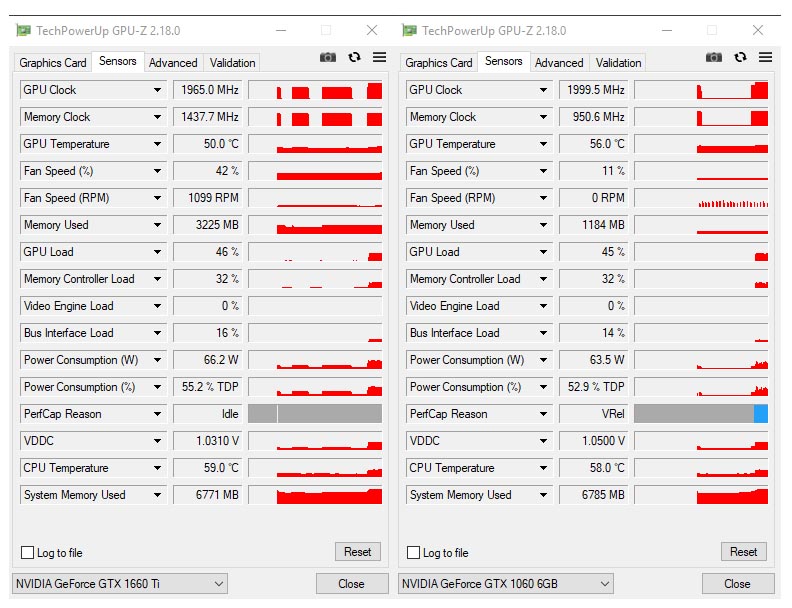Viewport: 792px width, 608px height.
Task: Click Reset button in GTX 1060 window
Action: pos(744,552)
